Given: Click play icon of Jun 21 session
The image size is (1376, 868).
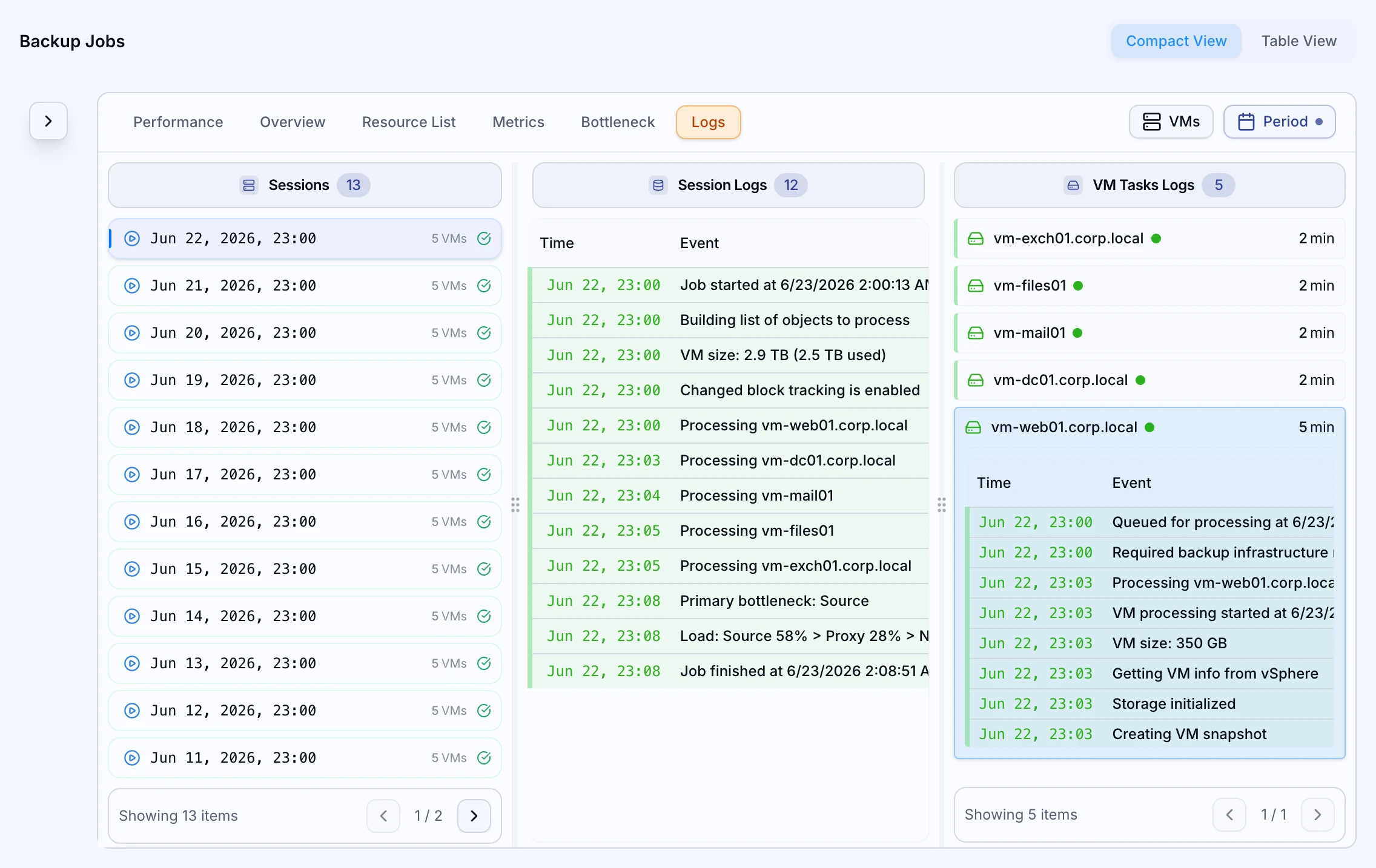Looking at the screenshot, I should (x=132, y=286).
